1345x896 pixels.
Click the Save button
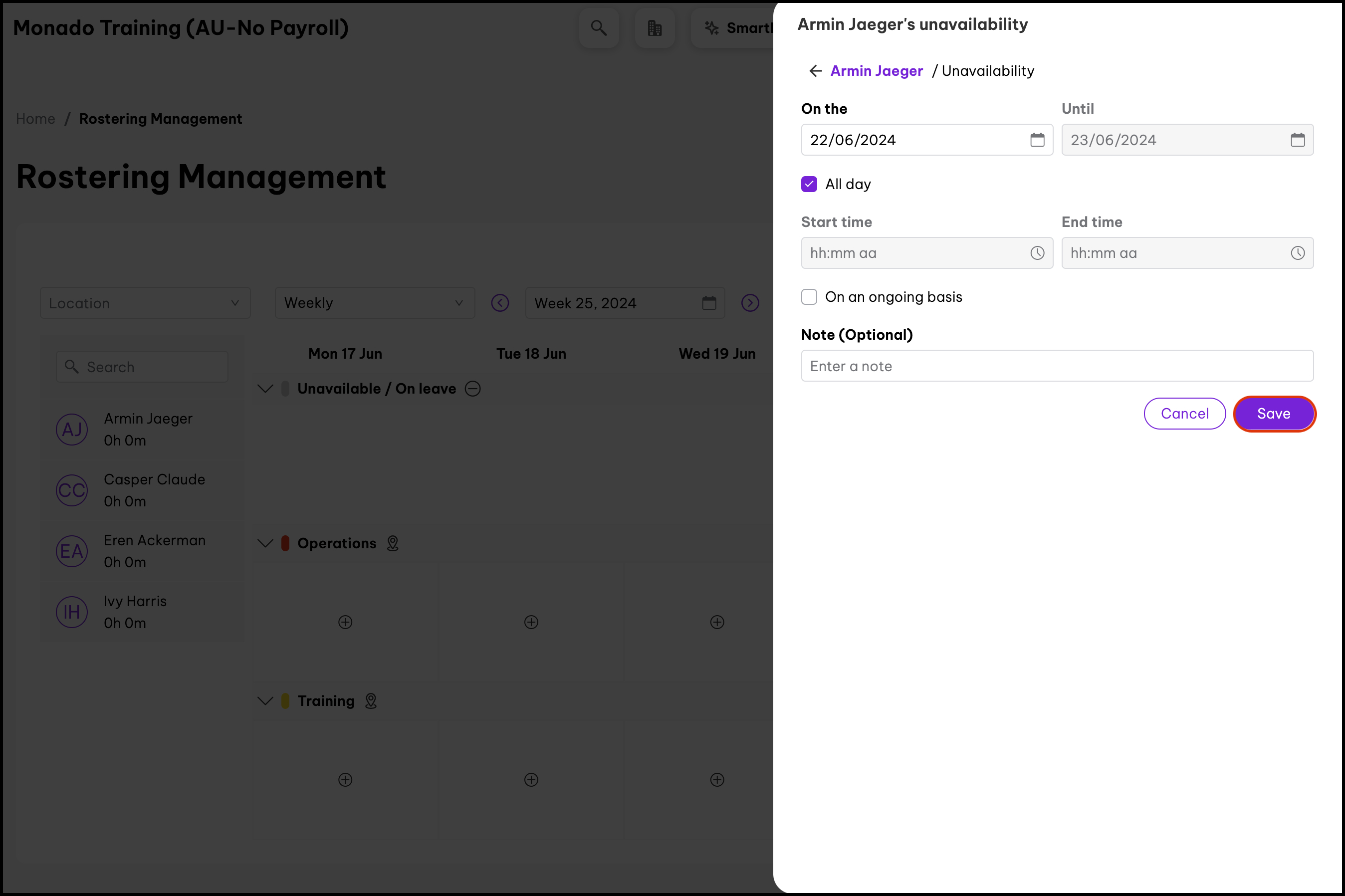[1274, 414]
